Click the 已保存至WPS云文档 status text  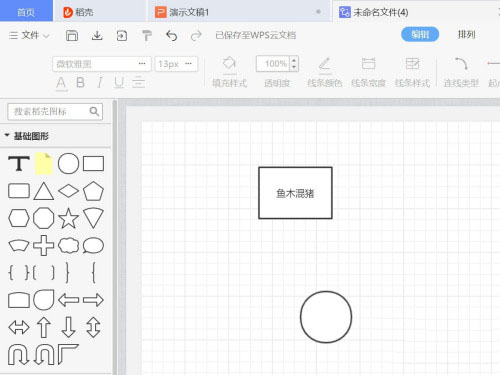[x=256, y=35]
